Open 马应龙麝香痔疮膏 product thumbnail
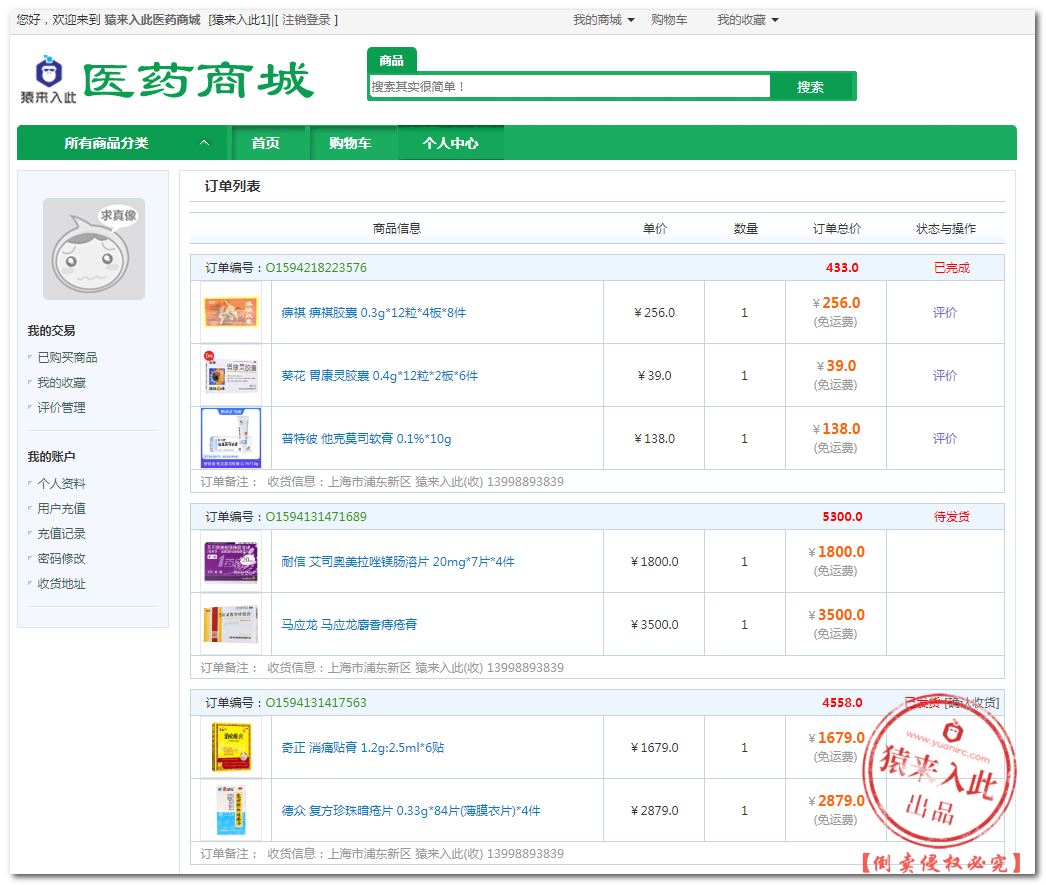Image resolution: width=1046 pixels, height=885 pixels. pos(230,624)
